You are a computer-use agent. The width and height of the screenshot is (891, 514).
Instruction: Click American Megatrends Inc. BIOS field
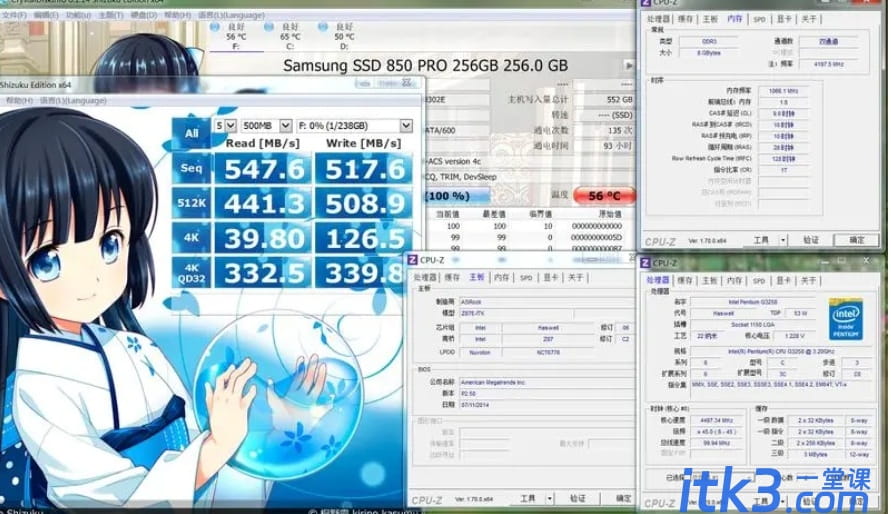pyautogui.click(x=547, y=382)
